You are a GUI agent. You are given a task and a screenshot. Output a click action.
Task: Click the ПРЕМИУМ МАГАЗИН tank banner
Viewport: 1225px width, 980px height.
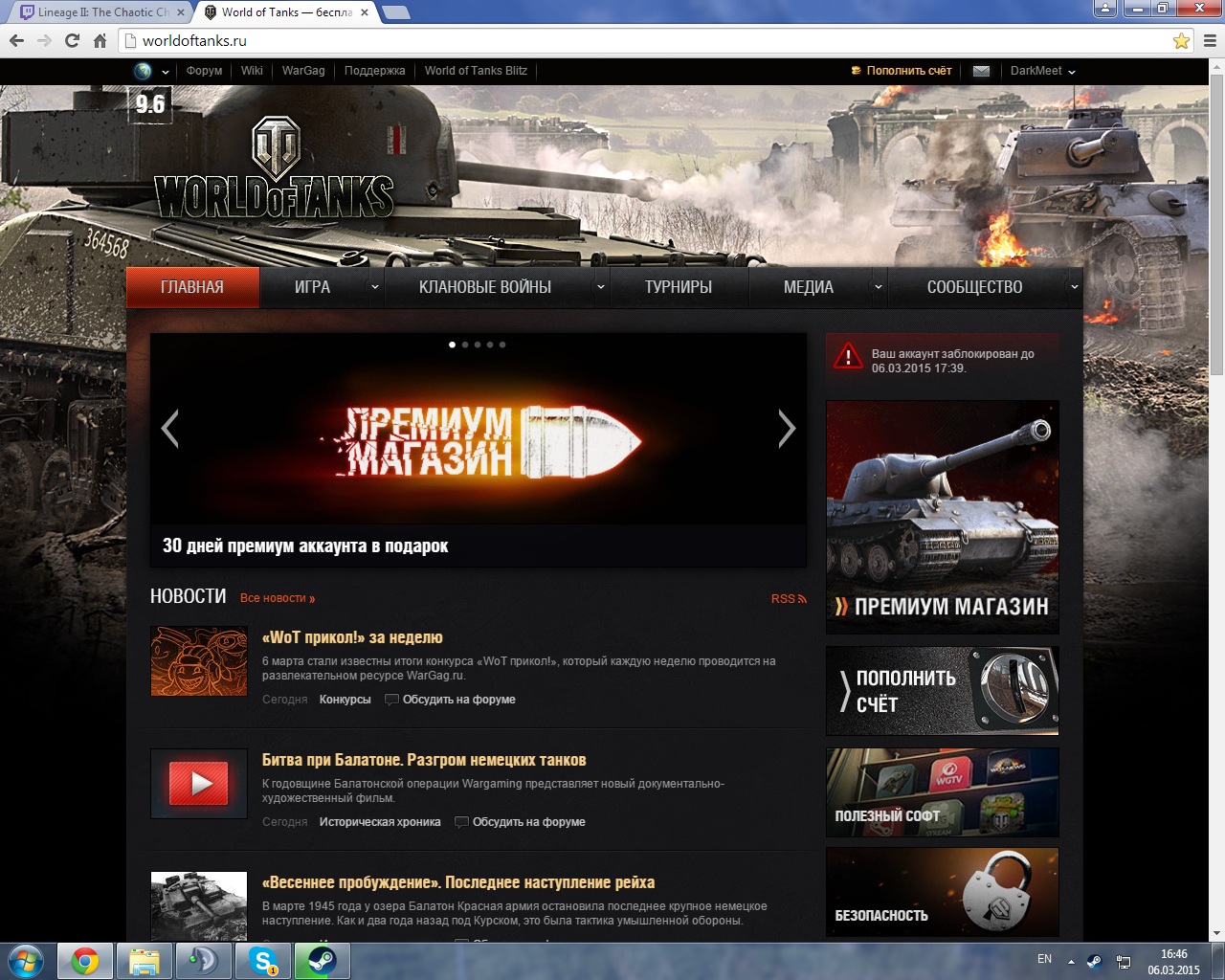[943, 517]
